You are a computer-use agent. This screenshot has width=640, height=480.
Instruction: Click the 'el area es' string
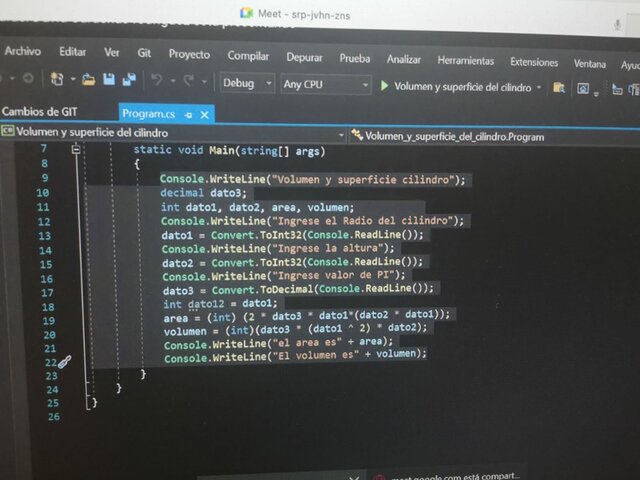point(307,343)
